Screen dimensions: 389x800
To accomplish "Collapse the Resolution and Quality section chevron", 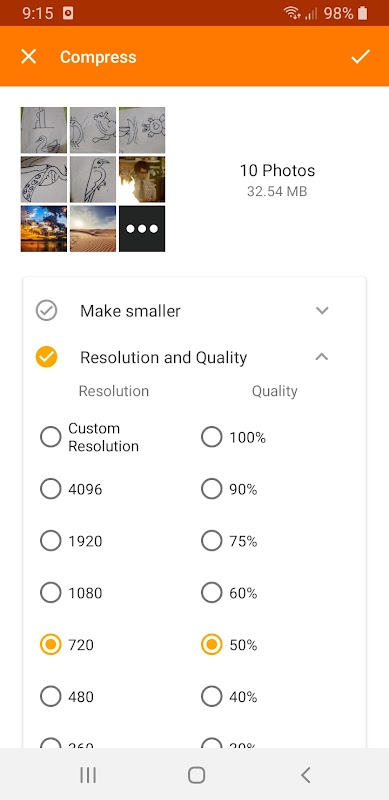I will 322,357.
